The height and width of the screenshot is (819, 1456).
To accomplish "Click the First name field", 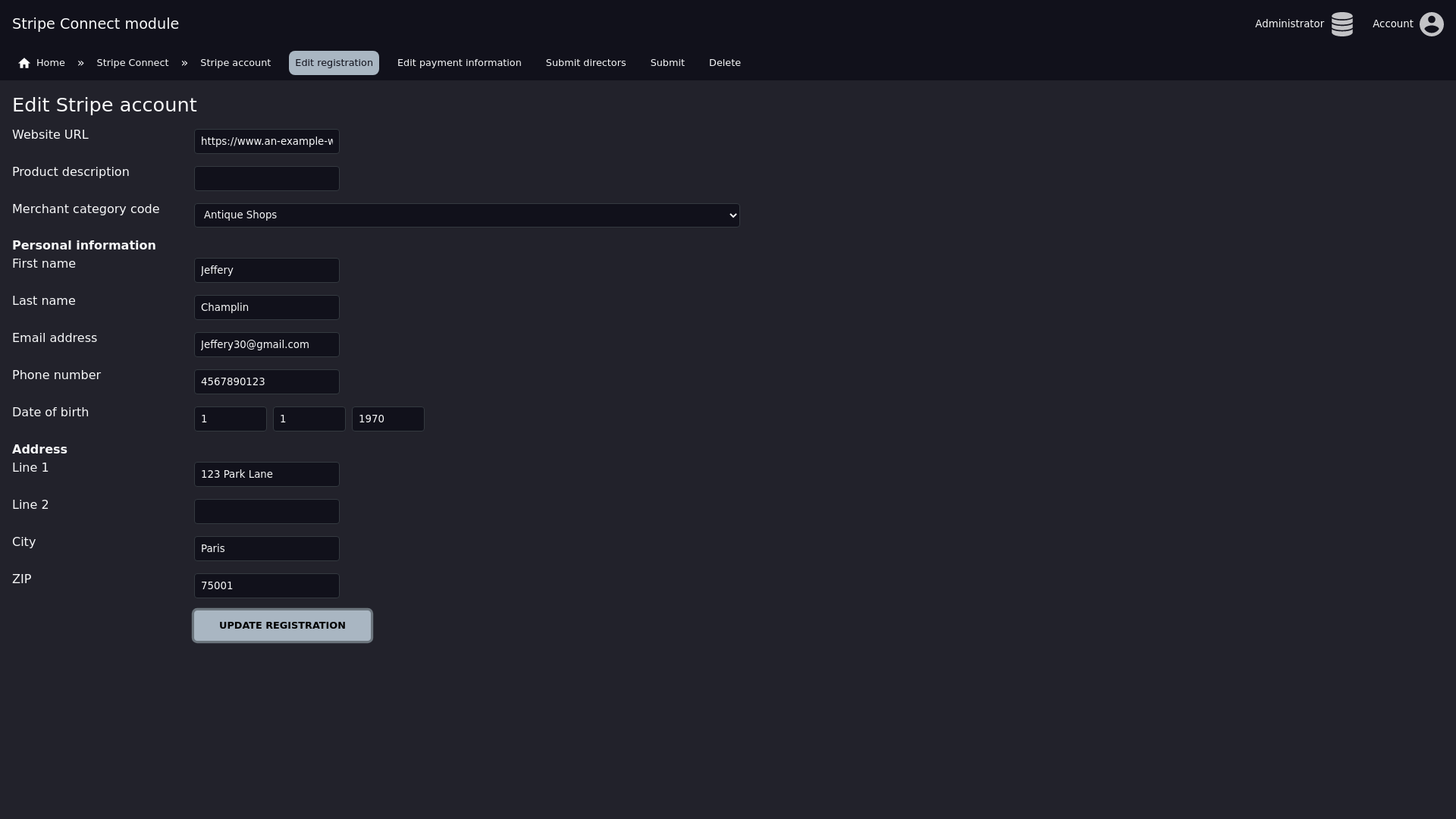I will pos(266,271).
